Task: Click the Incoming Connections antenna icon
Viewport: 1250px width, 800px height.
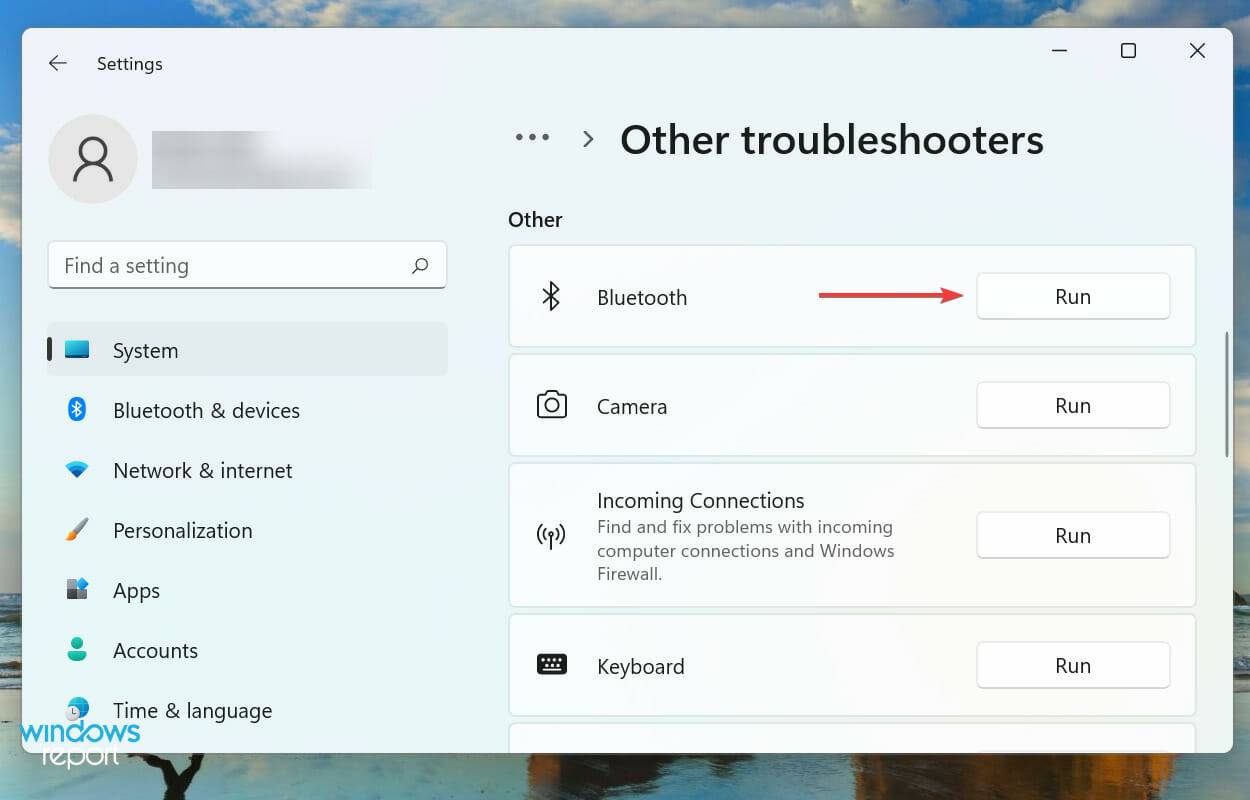Action: [551, 536]
